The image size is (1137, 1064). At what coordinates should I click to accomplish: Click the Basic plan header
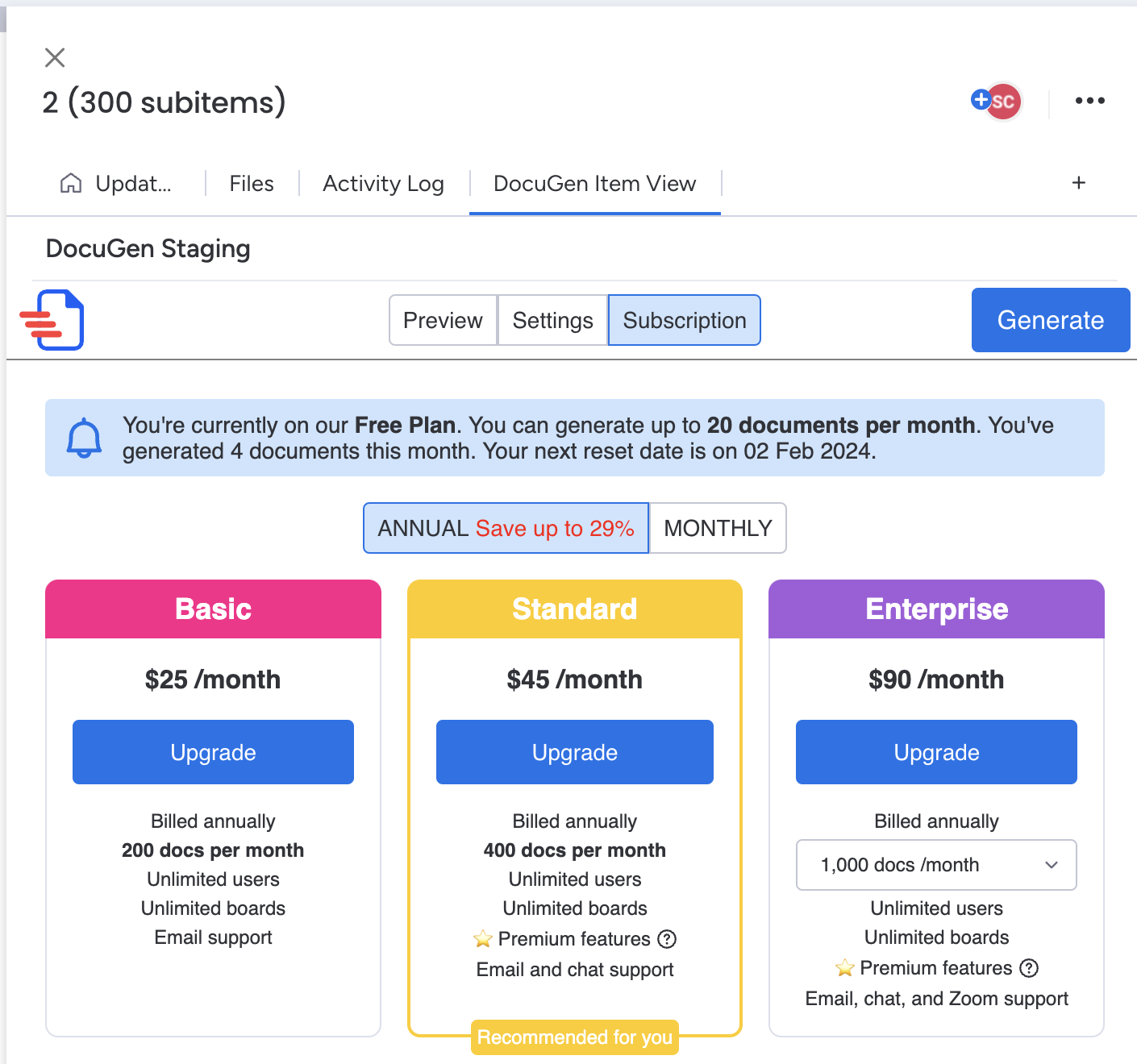[x=213, y=609]
